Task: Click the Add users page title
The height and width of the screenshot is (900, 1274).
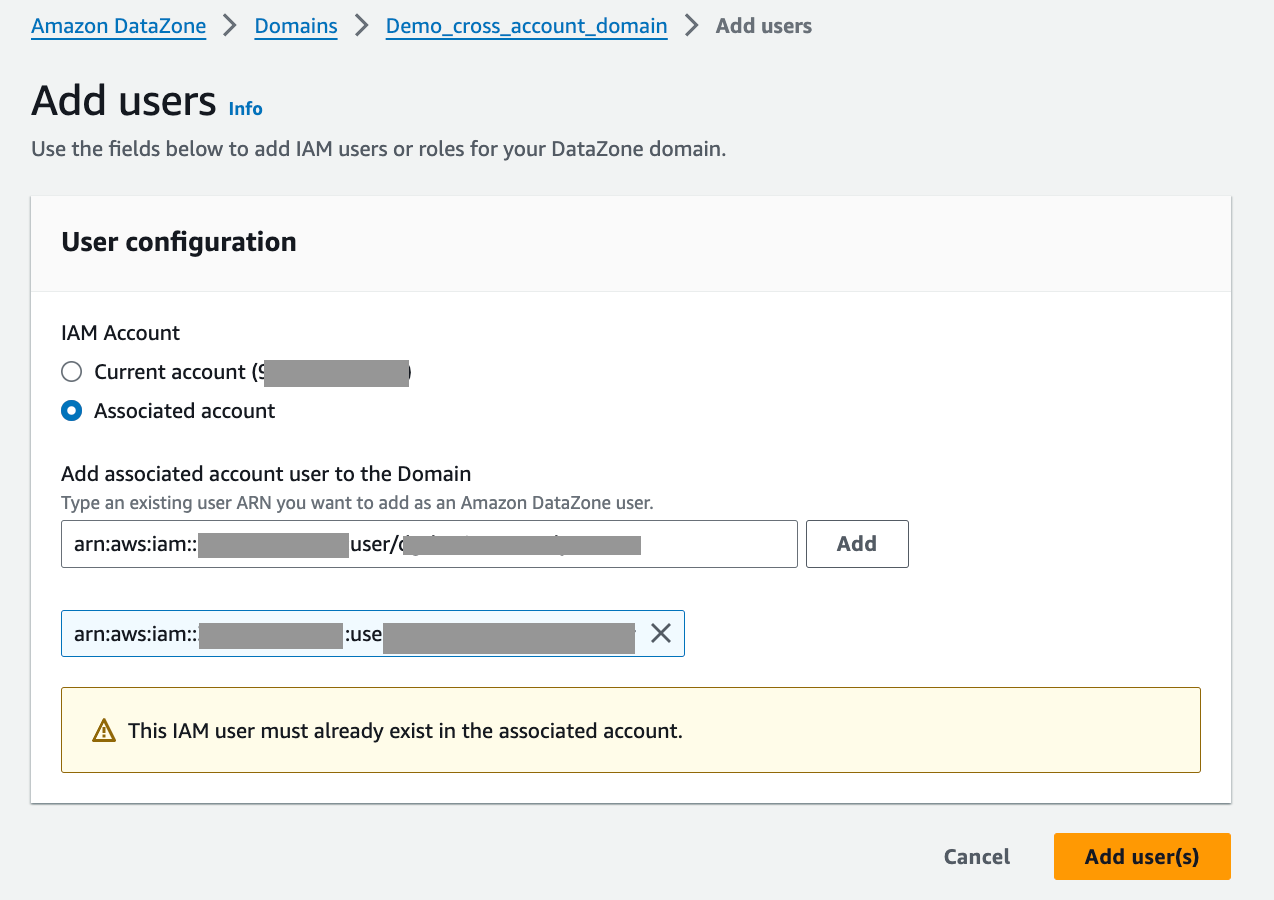Action: pos(124,102)
